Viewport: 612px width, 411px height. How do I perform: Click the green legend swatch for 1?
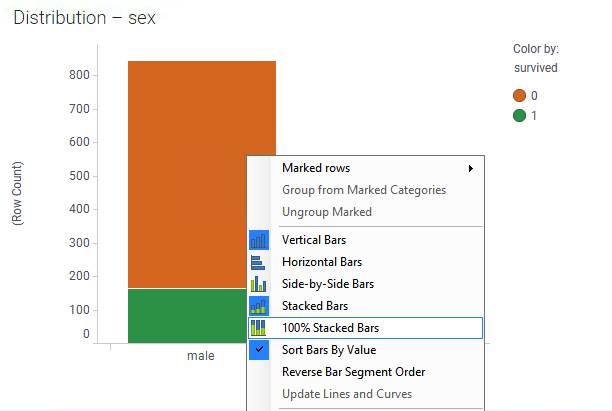point(519,116)
